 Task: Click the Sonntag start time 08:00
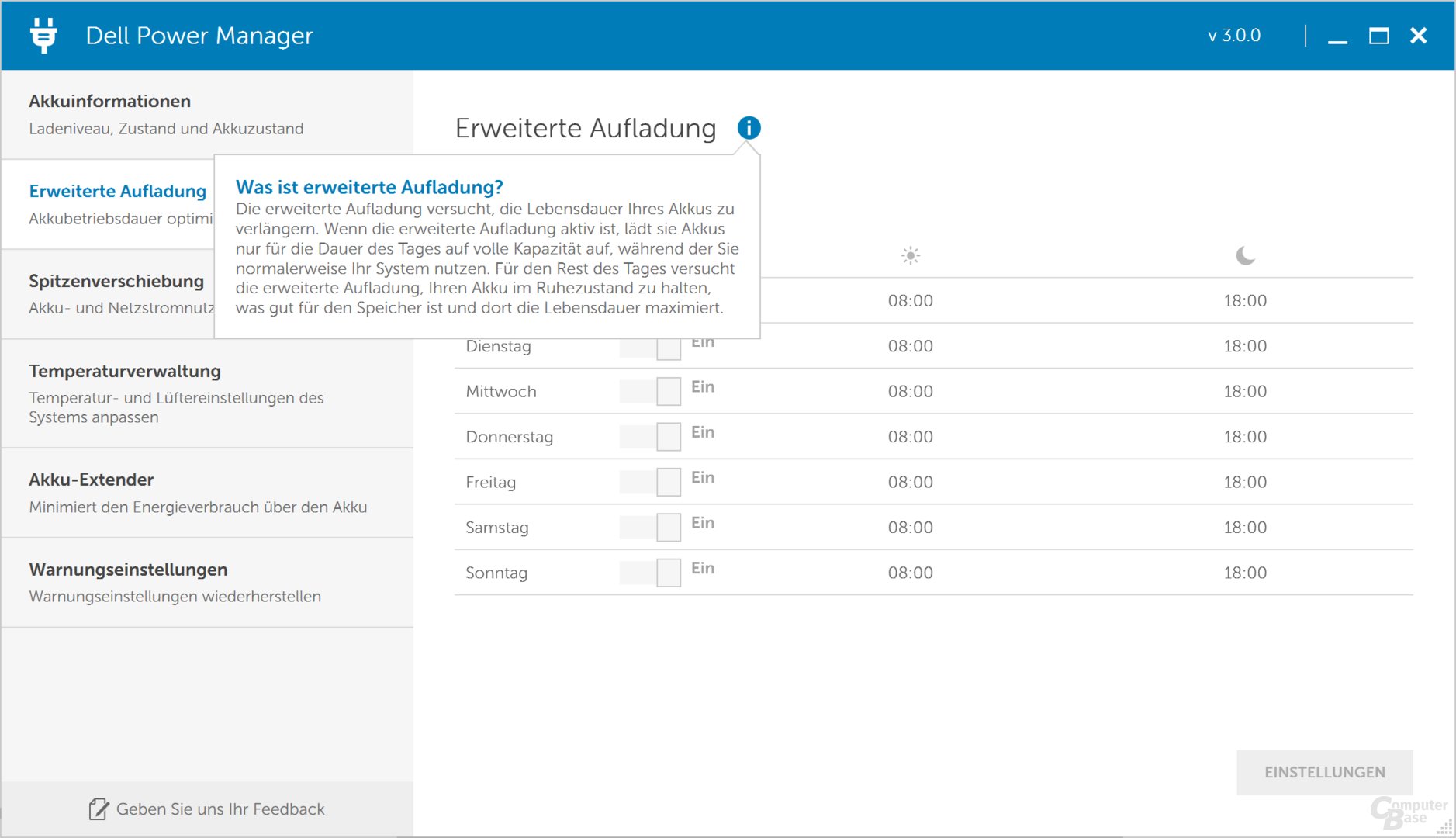coord(911,573)
